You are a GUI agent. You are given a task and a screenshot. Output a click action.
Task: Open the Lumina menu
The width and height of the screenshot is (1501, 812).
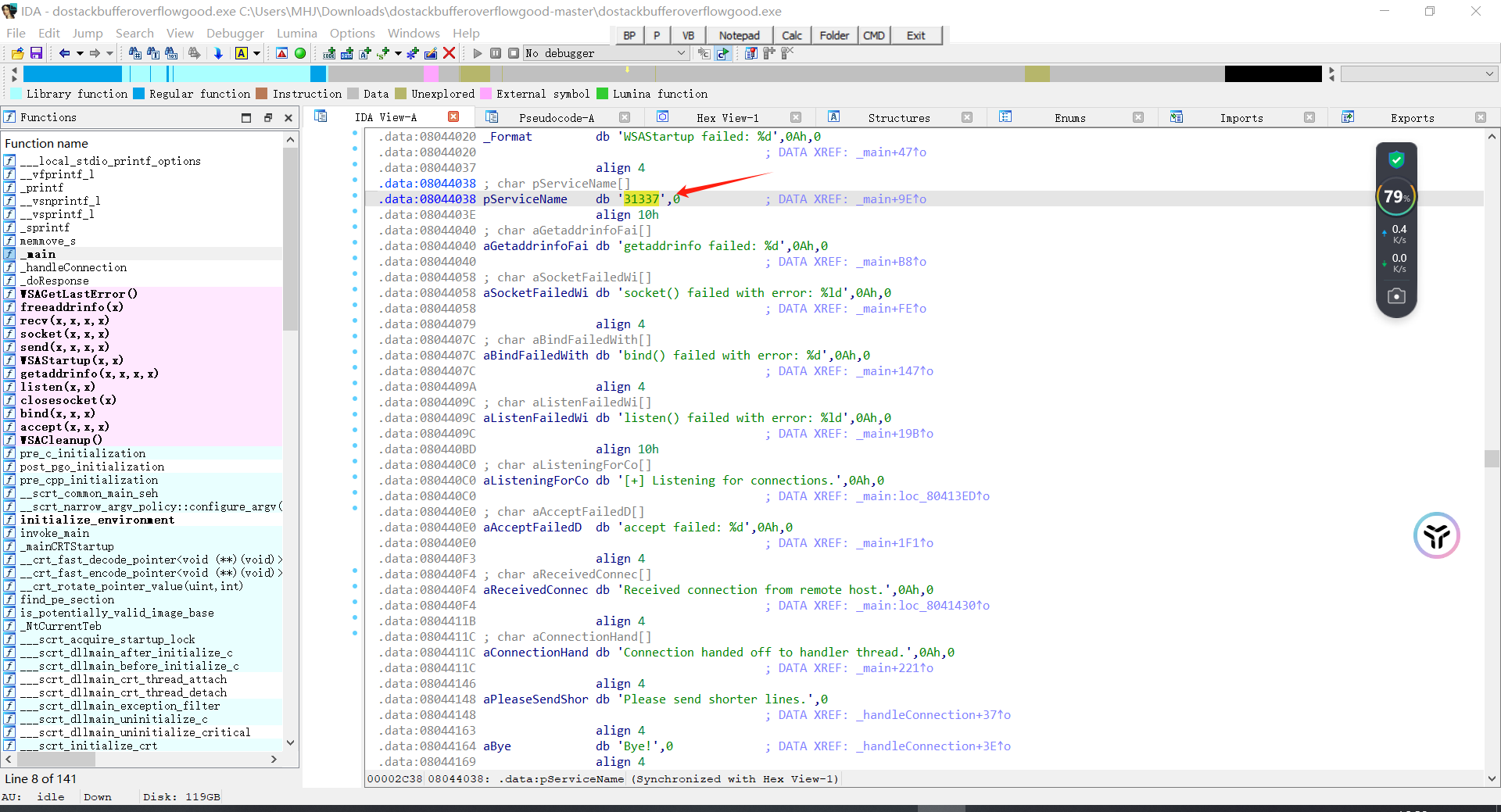pos(296,34)
